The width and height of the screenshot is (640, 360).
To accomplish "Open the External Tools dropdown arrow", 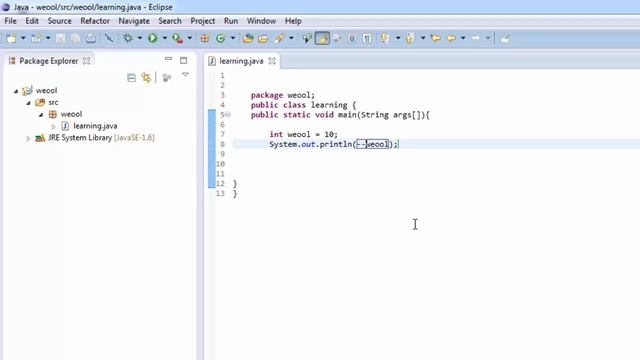I will (x=189, y=38).
